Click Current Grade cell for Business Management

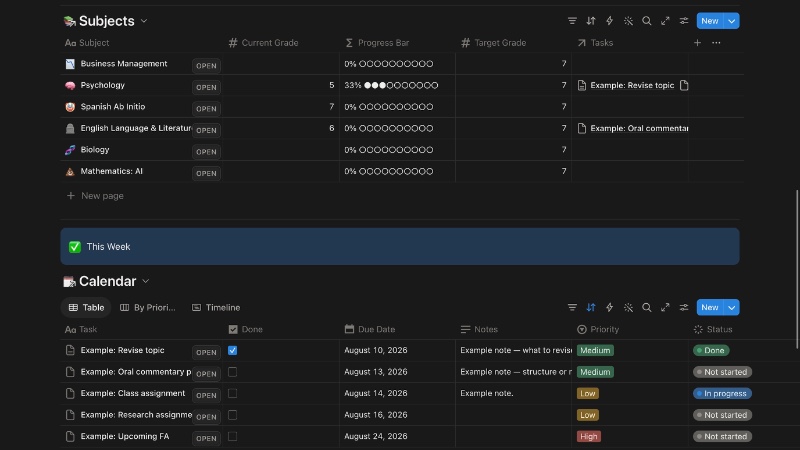[x=281, y=64]
